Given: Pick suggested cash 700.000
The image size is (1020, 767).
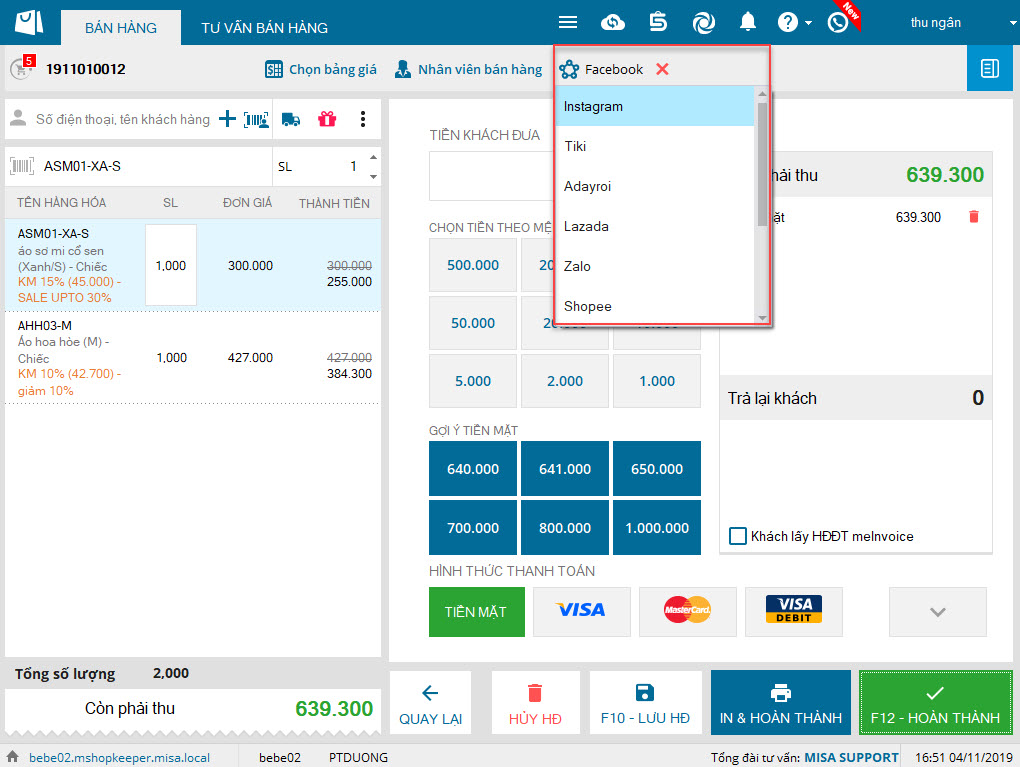Looking at the screenshot, I should [x=473, y=527].
